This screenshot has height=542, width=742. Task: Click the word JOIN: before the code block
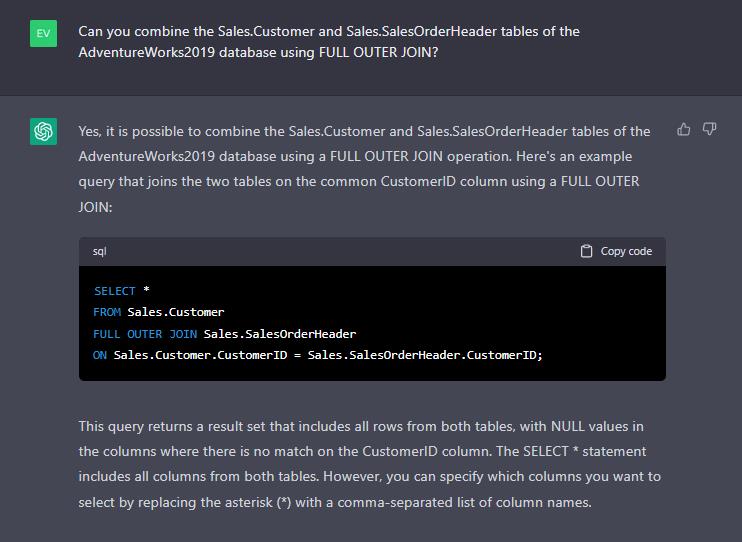(x=96, y=207)
